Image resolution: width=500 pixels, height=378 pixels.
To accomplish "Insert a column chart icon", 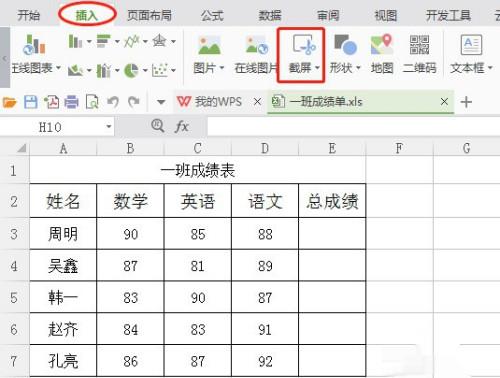I will click(75, 41).
